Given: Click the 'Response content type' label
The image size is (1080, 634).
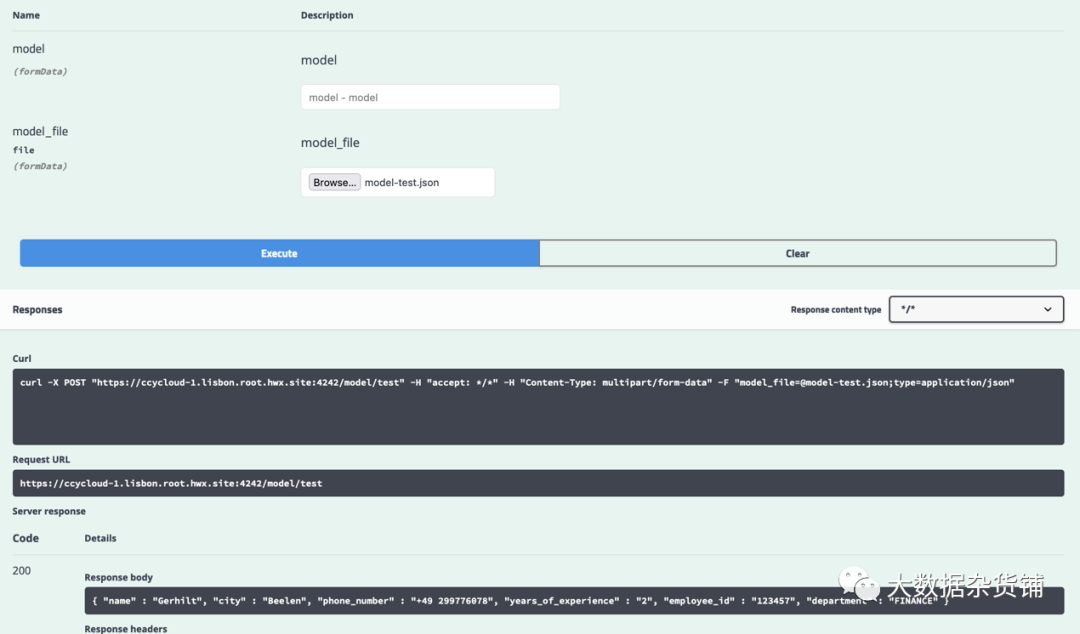Looking at the screenshot, I should (835, 309).
